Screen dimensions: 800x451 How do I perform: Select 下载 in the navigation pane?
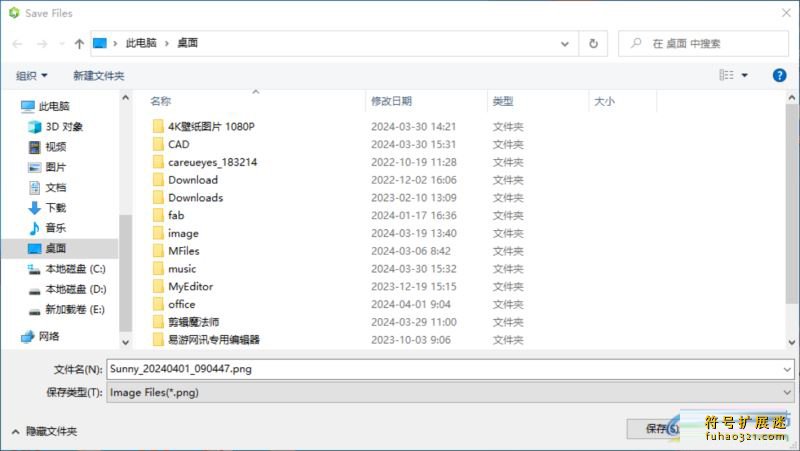coord(55,208)
